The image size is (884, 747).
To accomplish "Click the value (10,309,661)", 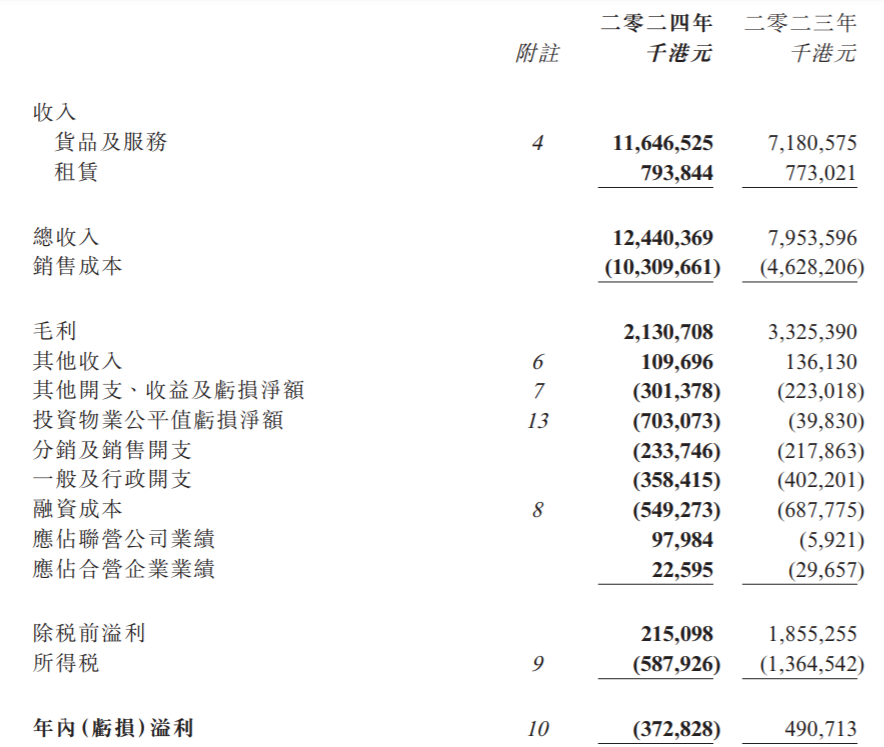I will [x=662, y=267].
